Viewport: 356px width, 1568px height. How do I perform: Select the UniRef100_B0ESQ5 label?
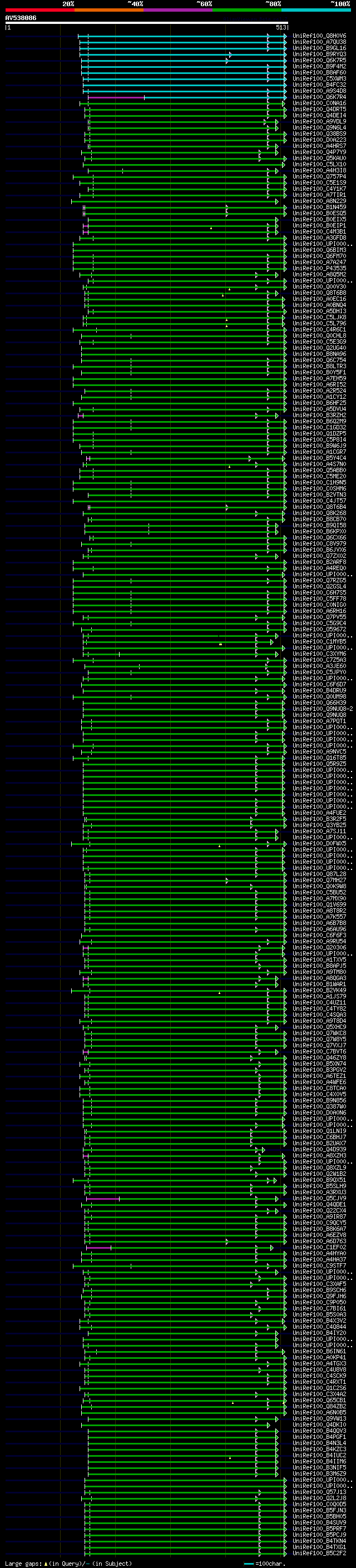[x=319, y=213]
